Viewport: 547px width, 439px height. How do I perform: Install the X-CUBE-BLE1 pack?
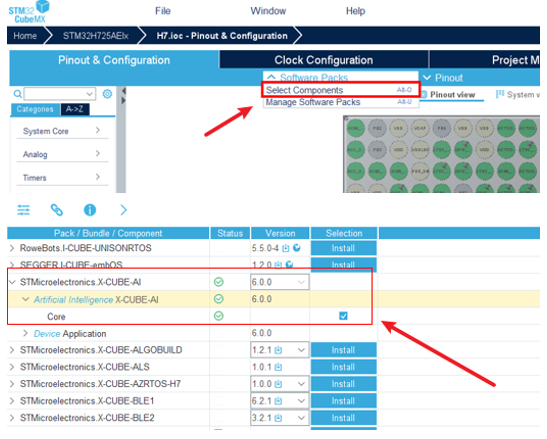point(344,401)
